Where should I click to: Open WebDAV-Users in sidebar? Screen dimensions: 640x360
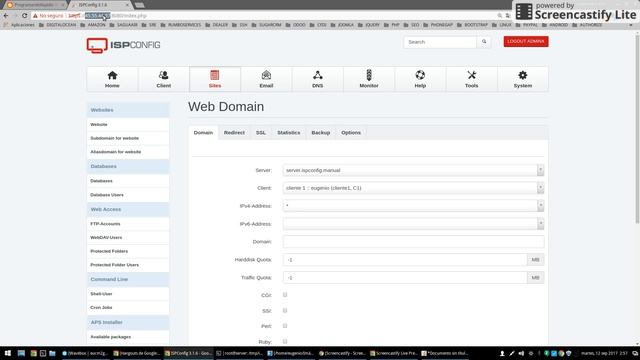click(128, 238)
